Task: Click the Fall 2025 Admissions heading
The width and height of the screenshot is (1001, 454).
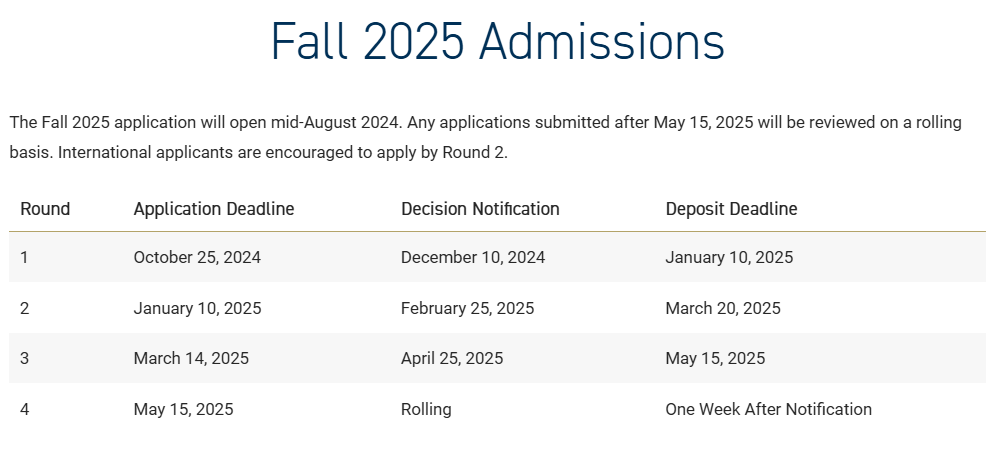Action: click(x=498, y=42)
